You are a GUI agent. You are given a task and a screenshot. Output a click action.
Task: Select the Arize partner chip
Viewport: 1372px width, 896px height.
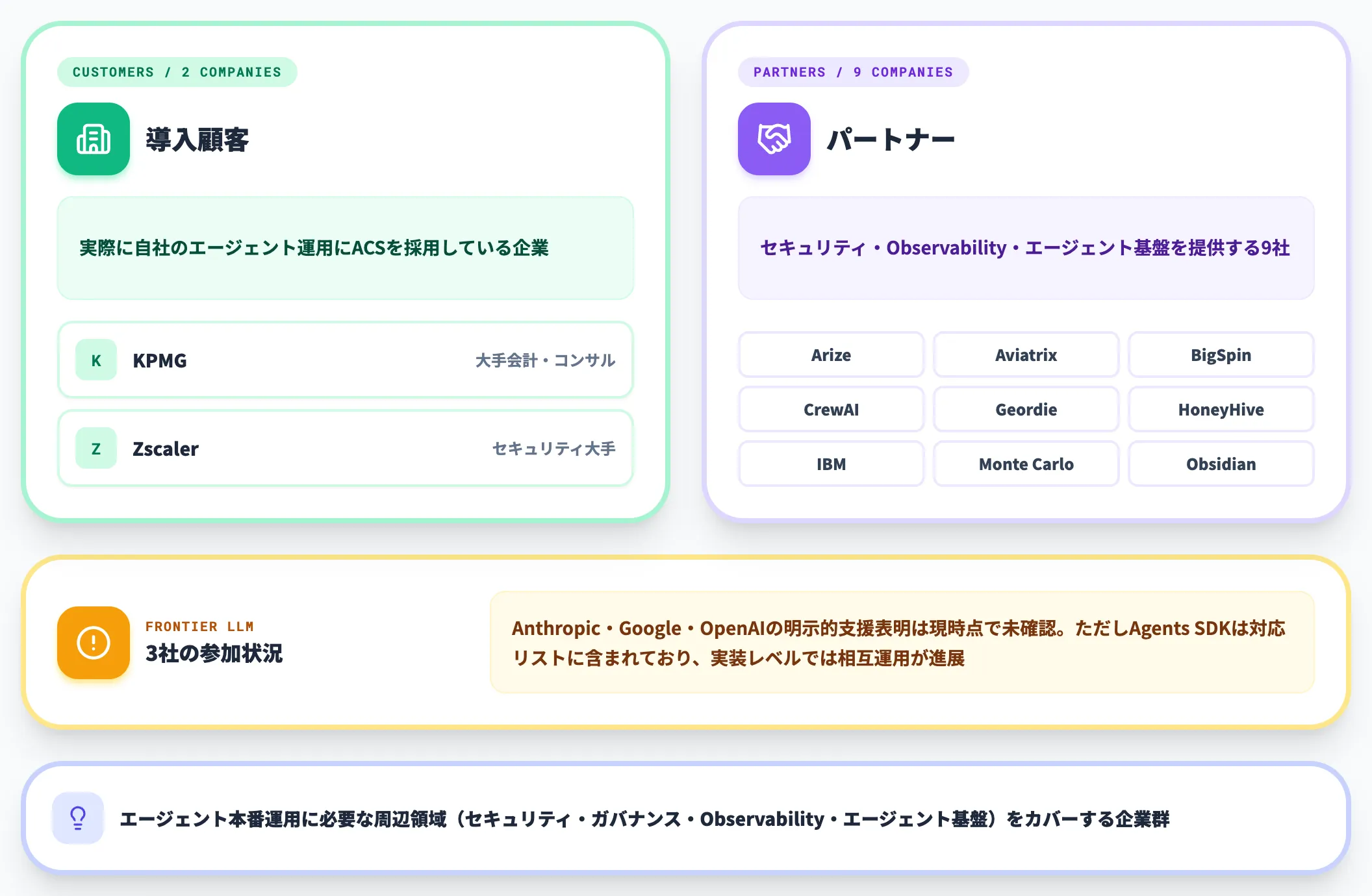[x=831, y=355]
